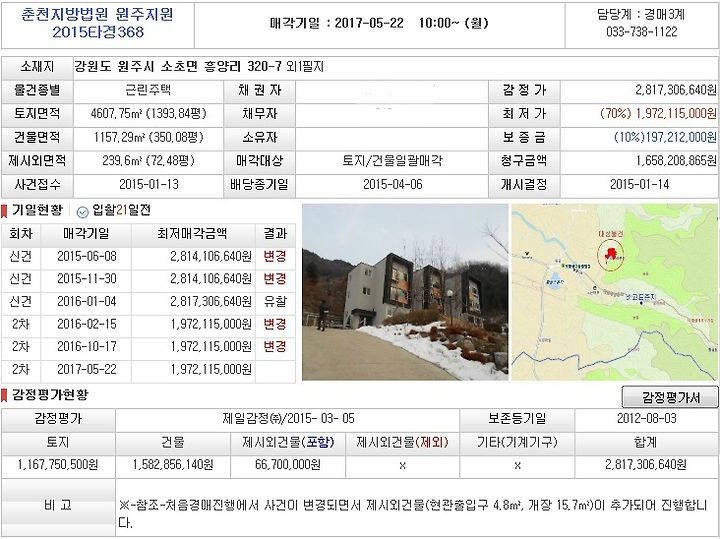This screenshot has width=720, height=539.
Task: Click the address 강원도 원주시 소초면 흥양리 320-7
Action: [x=178, y=67]
